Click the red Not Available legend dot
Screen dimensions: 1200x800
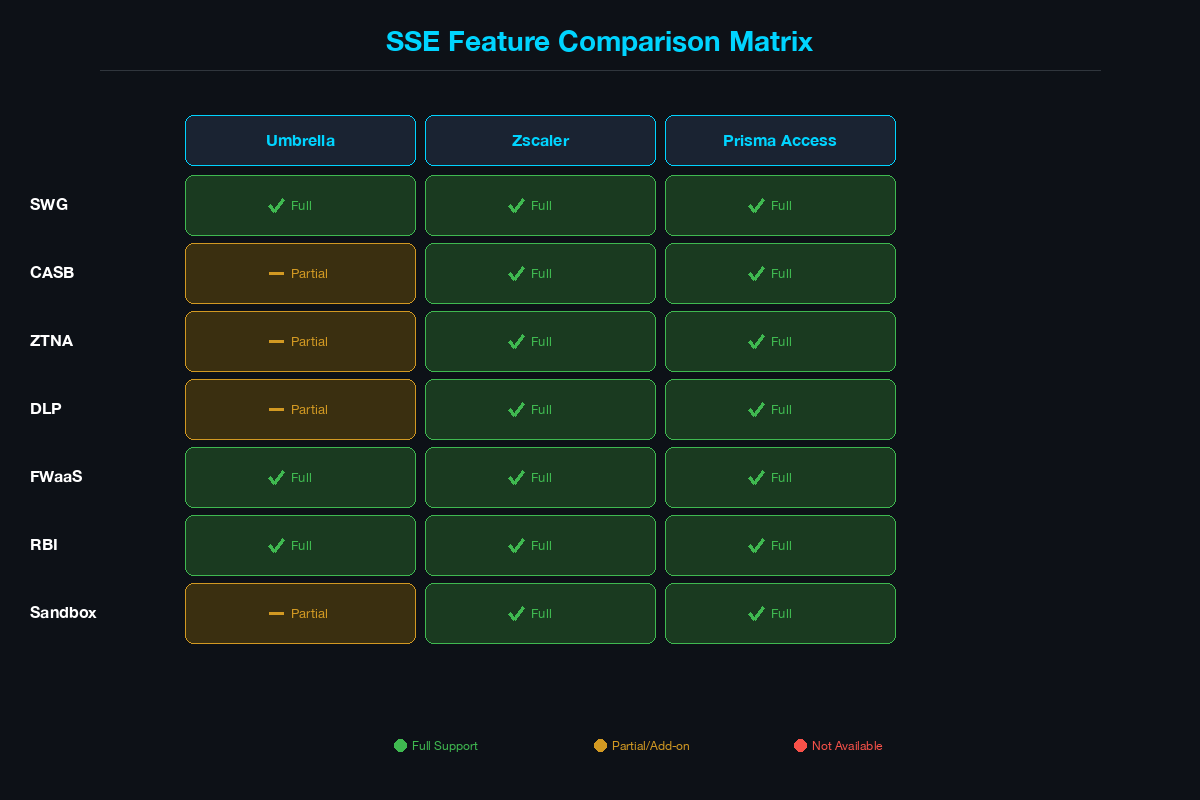coord(800,745)
